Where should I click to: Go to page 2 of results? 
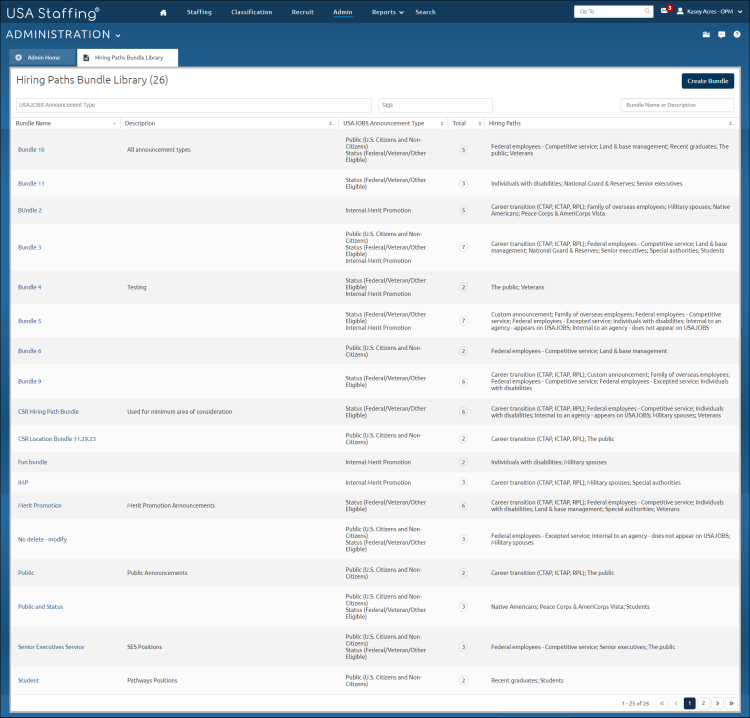pyautogui.click(x=703, y=703)
